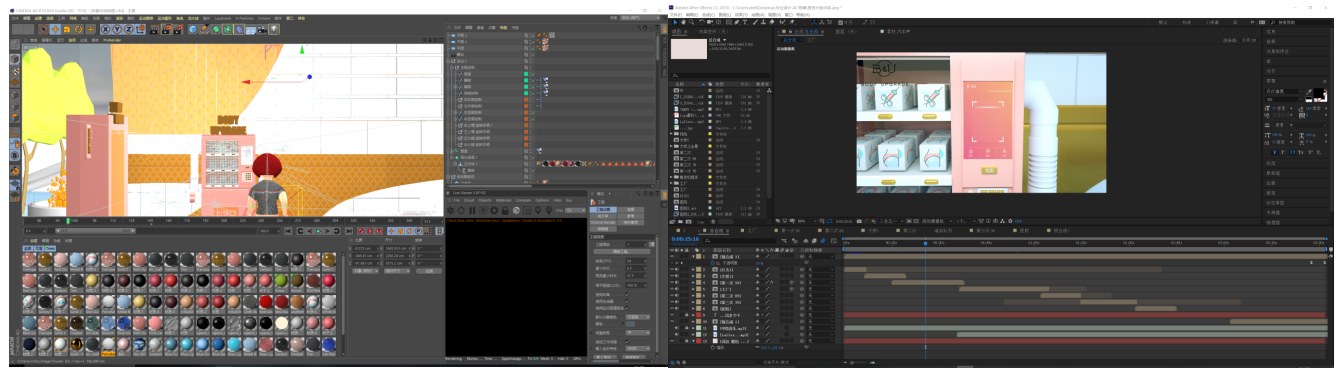Screen dimensions: 1343x377
Task: Expand layer 3 properties in AE timeline
Action: [x=693, y=276]
